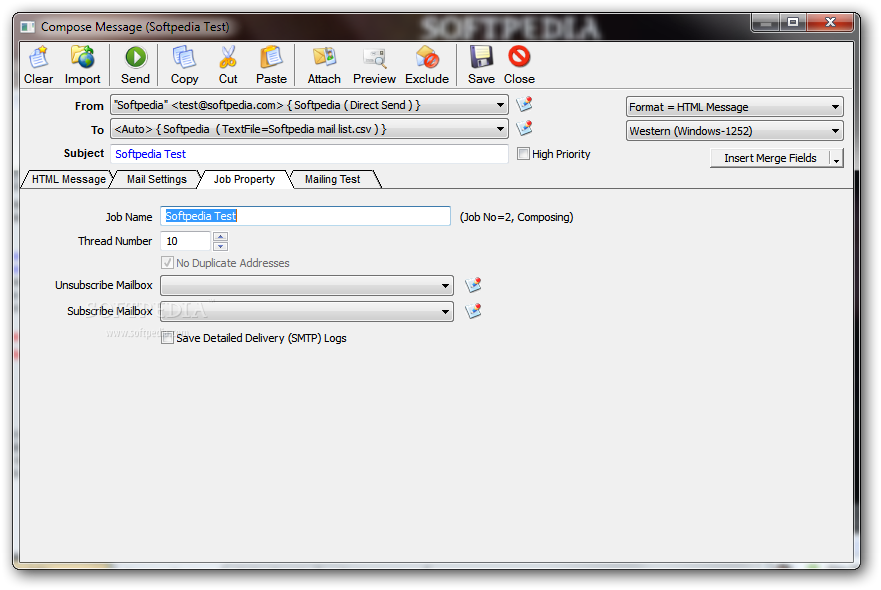This screenshot has height=590, width=881.
Task: Attach a file using the Attach icon
Action: coord(324,65)
